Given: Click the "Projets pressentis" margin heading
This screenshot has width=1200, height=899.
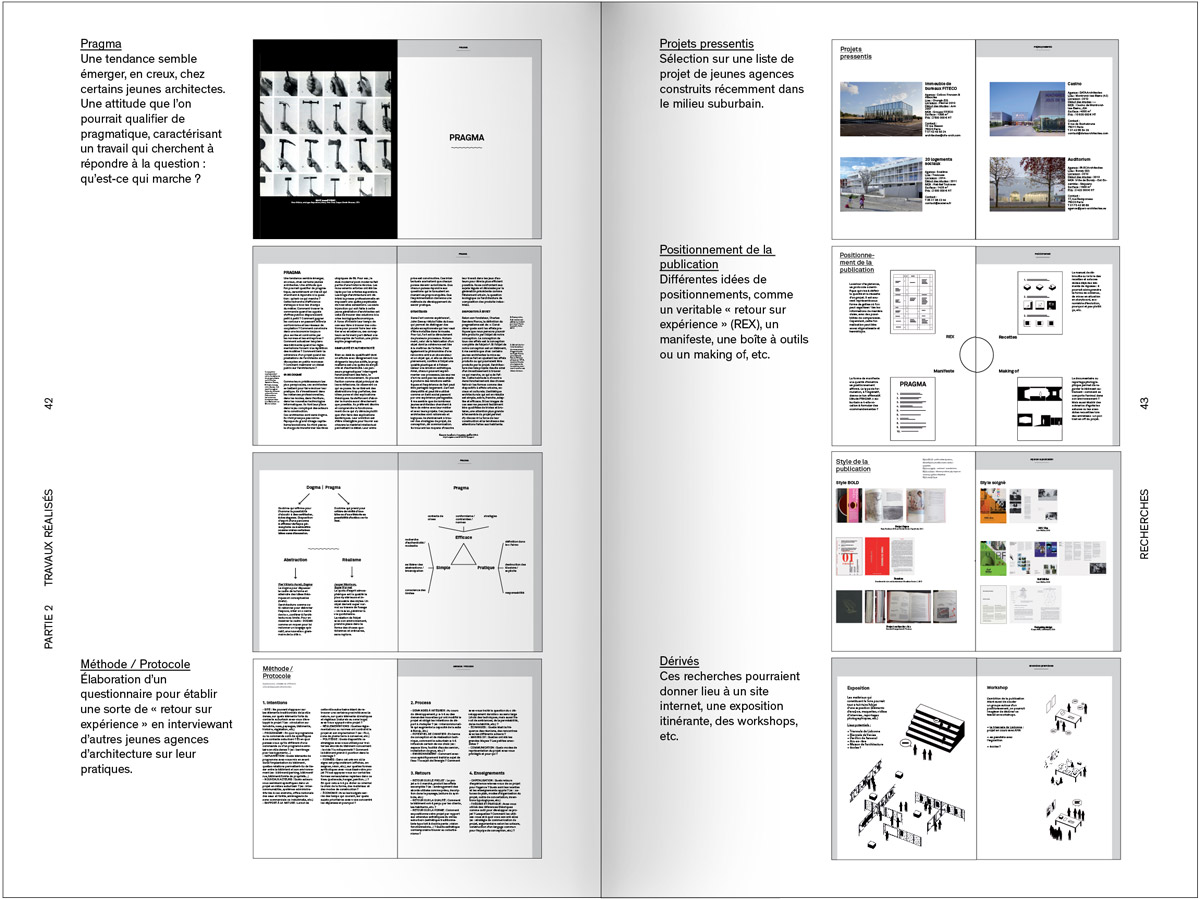Looking at the screenshot, I should (707, 44).
